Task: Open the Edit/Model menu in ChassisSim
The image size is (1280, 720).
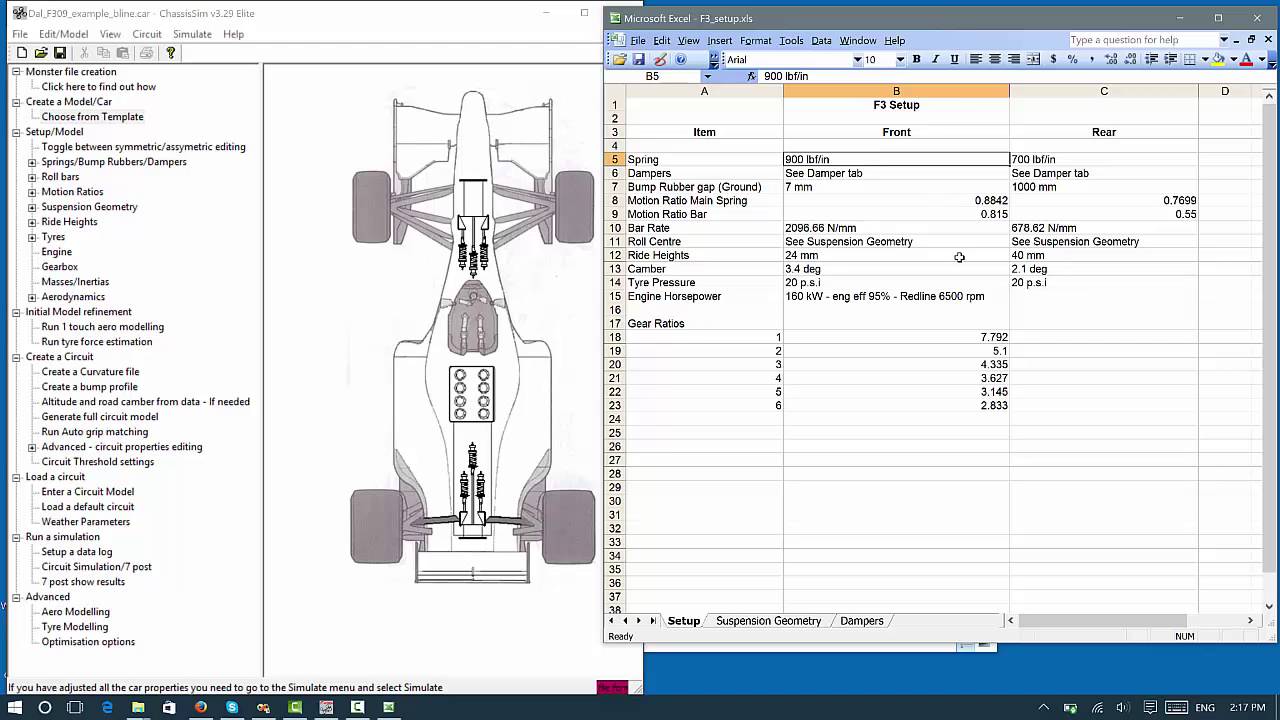Action: (x=64, y=34)
